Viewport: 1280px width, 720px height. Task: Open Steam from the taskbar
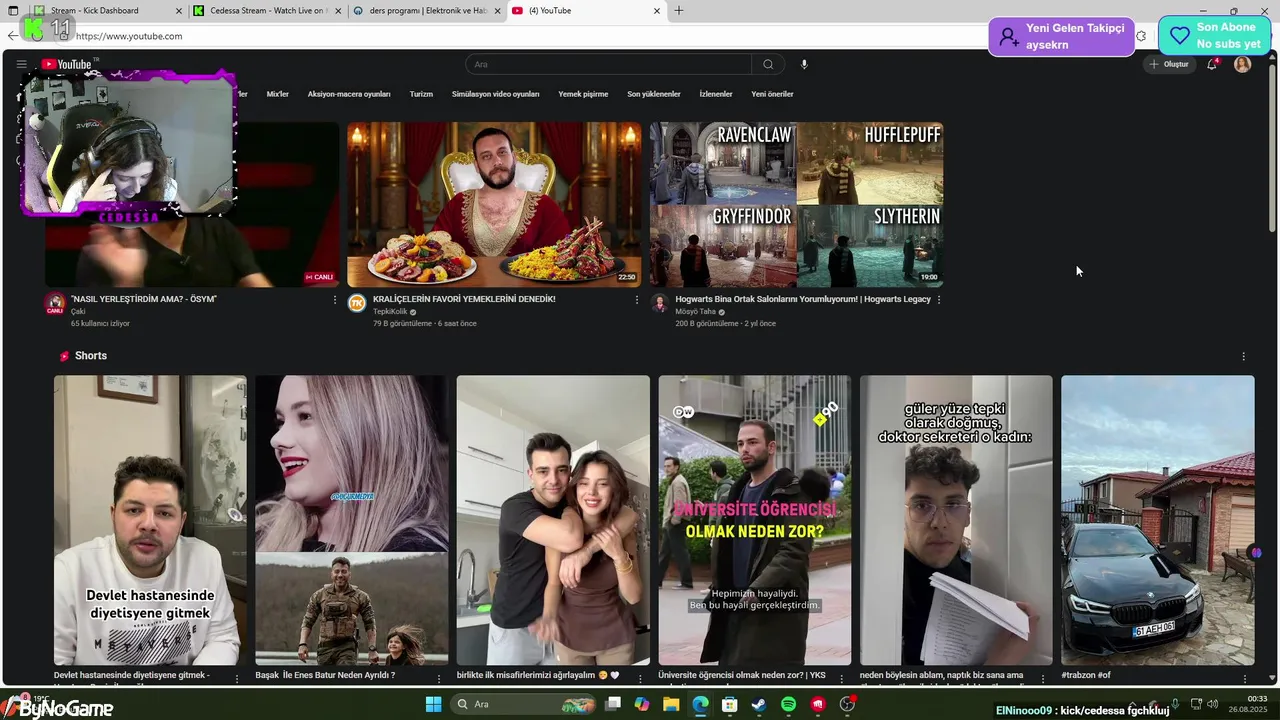coord(759,705)
